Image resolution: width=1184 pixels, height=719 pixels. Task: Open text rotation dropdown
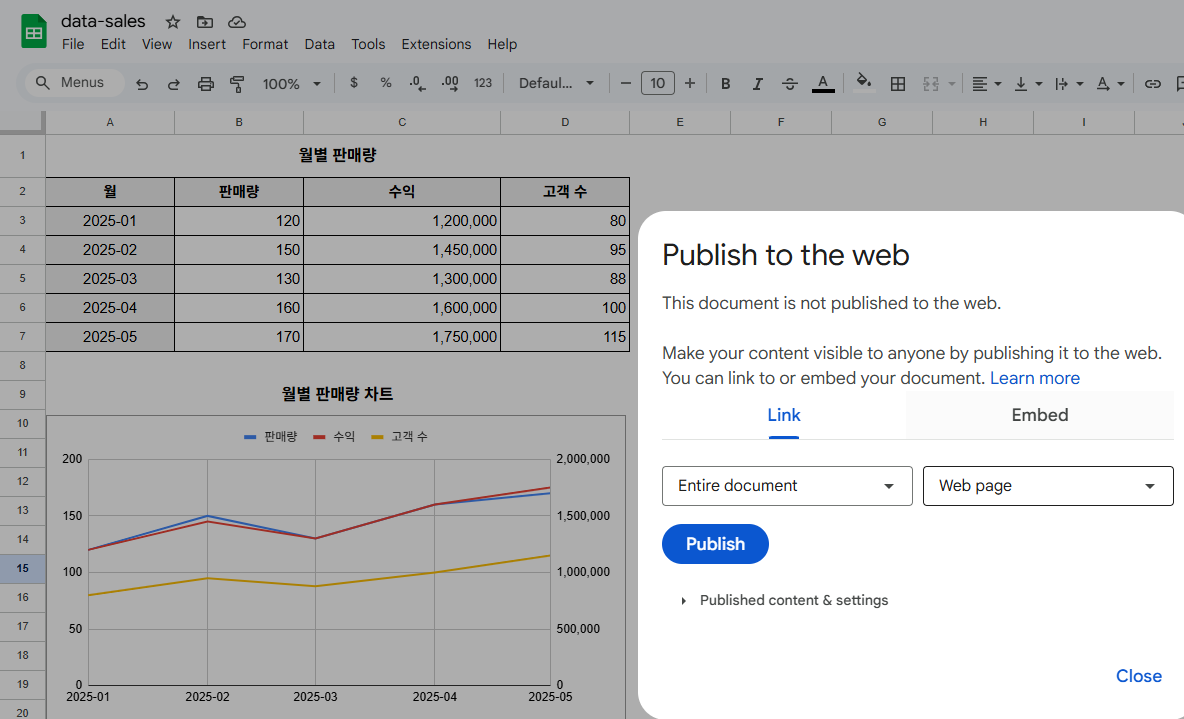pos(1110,84)
